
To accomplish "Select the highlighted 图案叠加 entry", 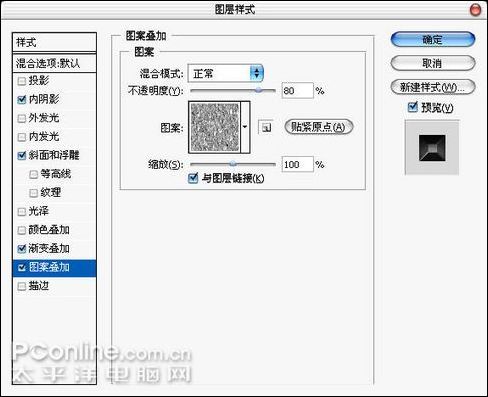I will [54, 268].
